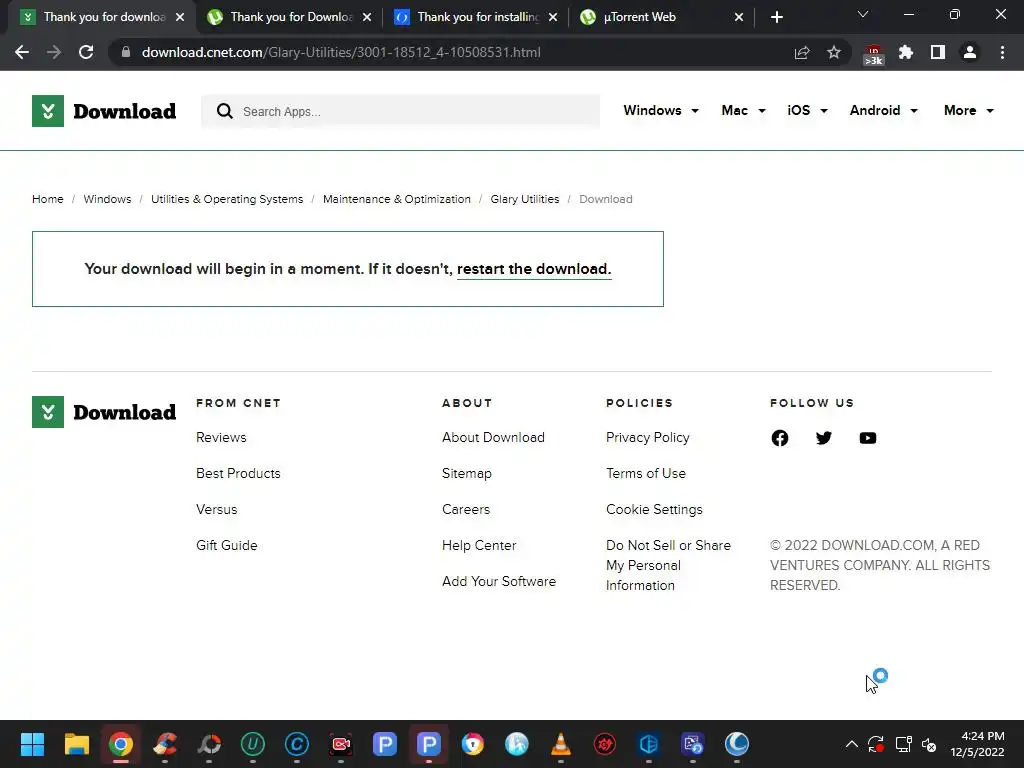The image size is (1024, 768).
Task: Open the Gift Guide link
Action: (227, 545)
